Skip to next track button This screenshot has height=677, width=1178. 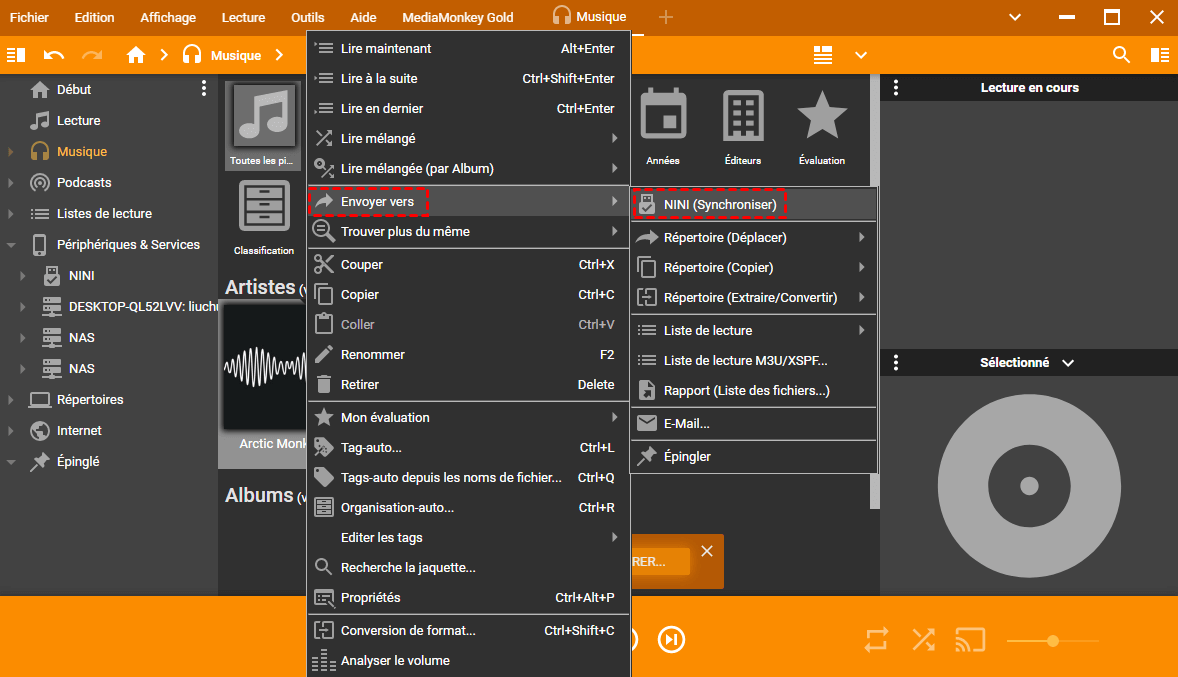[x=671, y=640]
